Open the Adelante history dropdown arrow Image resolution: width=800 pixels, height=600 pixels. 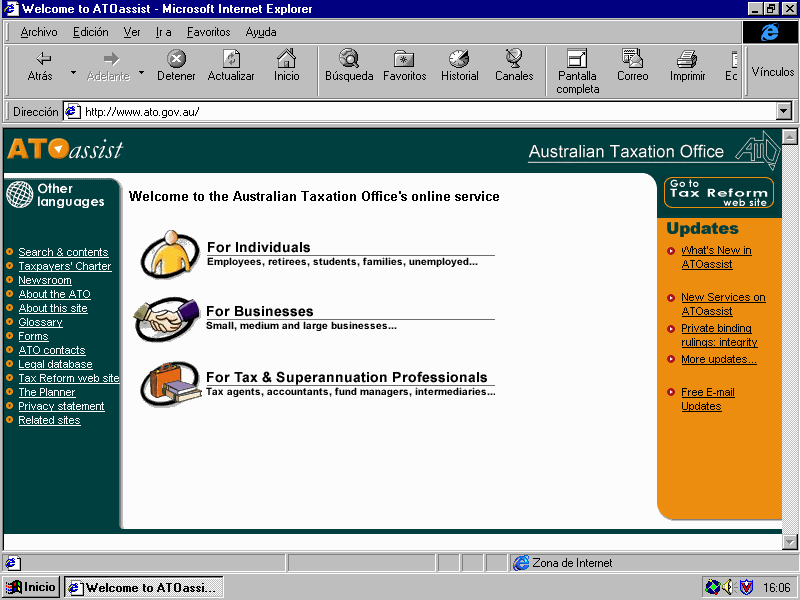(x=141, y=72)
